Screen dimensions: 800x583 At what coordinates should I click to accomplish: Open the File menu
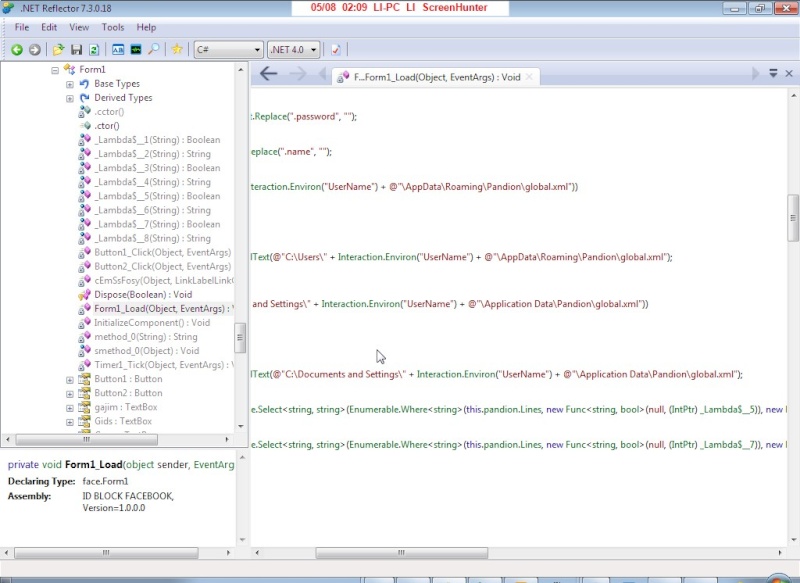coord(22,28)
